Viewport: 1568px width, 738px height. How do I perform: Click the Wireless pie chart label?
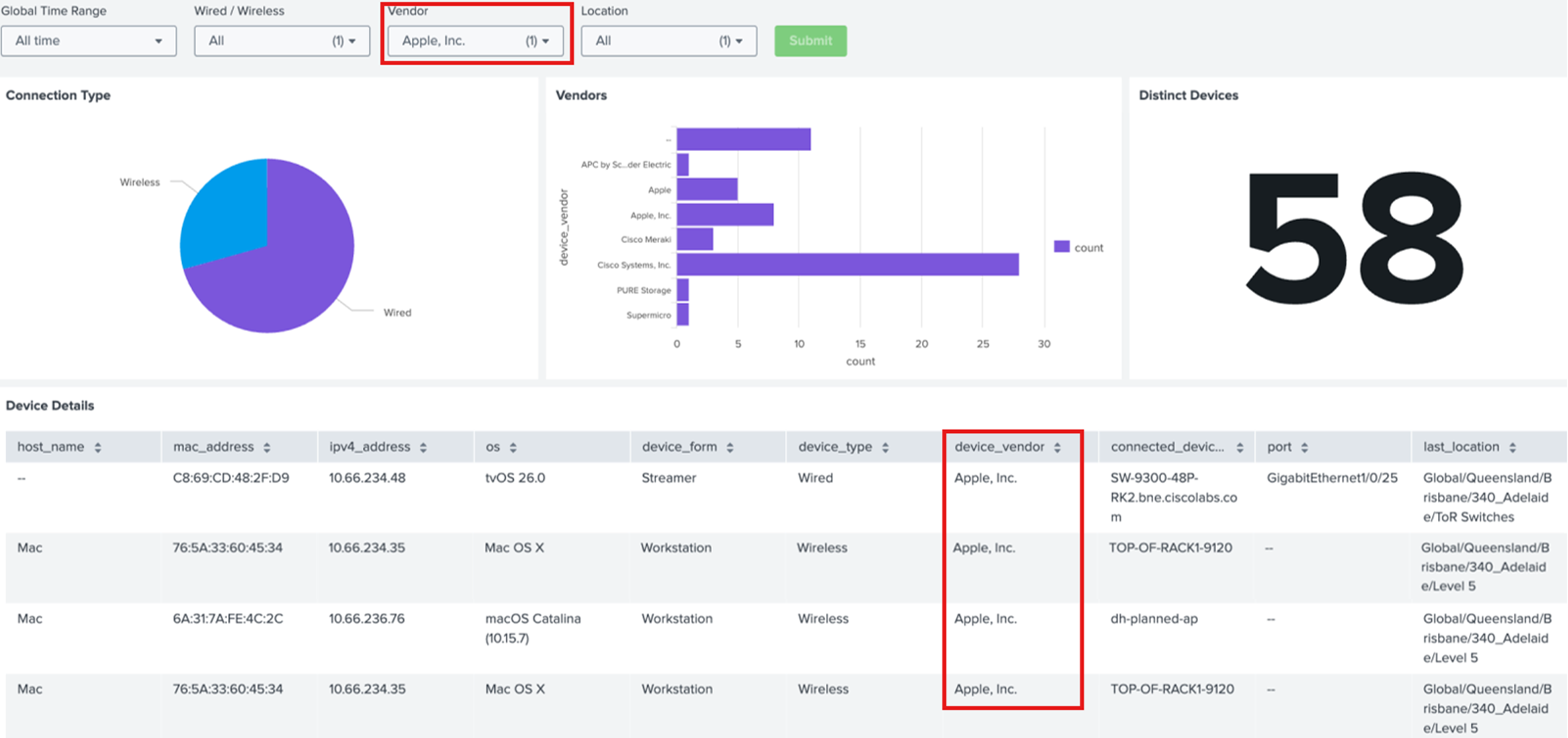coord(139,182)
